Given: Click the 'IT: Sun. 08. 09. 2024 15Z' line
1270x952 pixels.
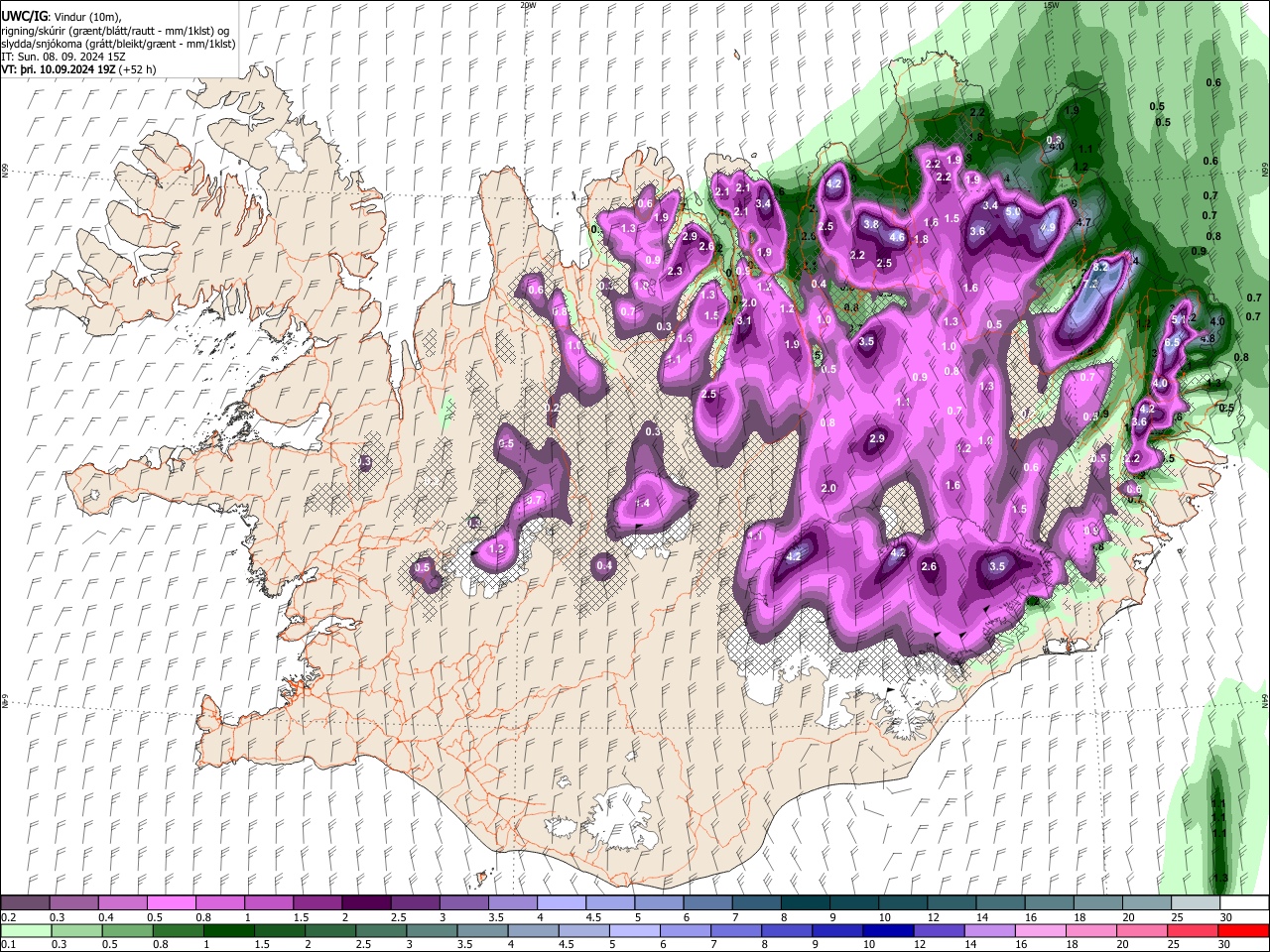Looking at the screenshot, I should click(62, 58).
